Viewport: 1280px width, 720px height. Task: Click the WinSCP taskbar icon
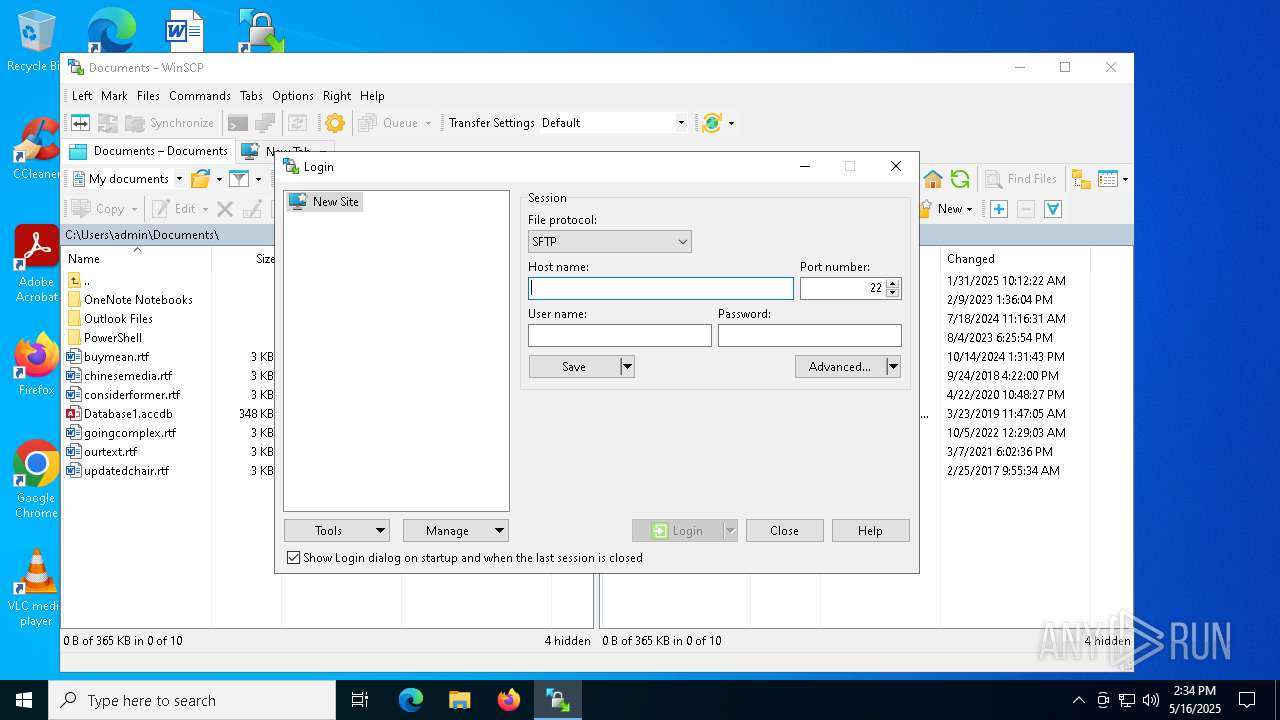pos(558,700)
